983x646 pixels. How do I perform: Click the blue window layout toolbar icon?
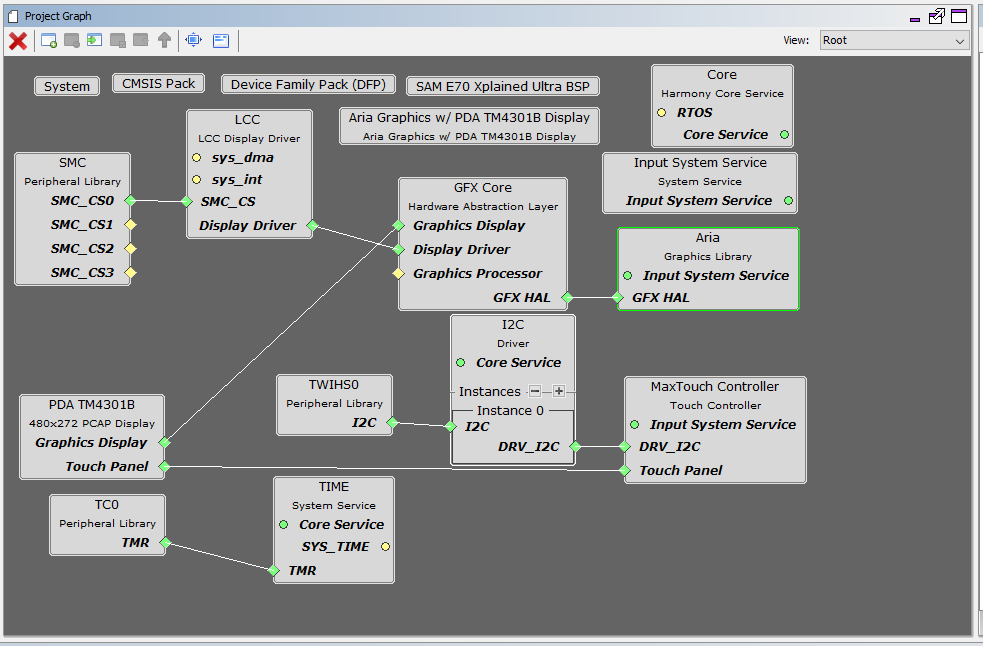click(221, 41)
